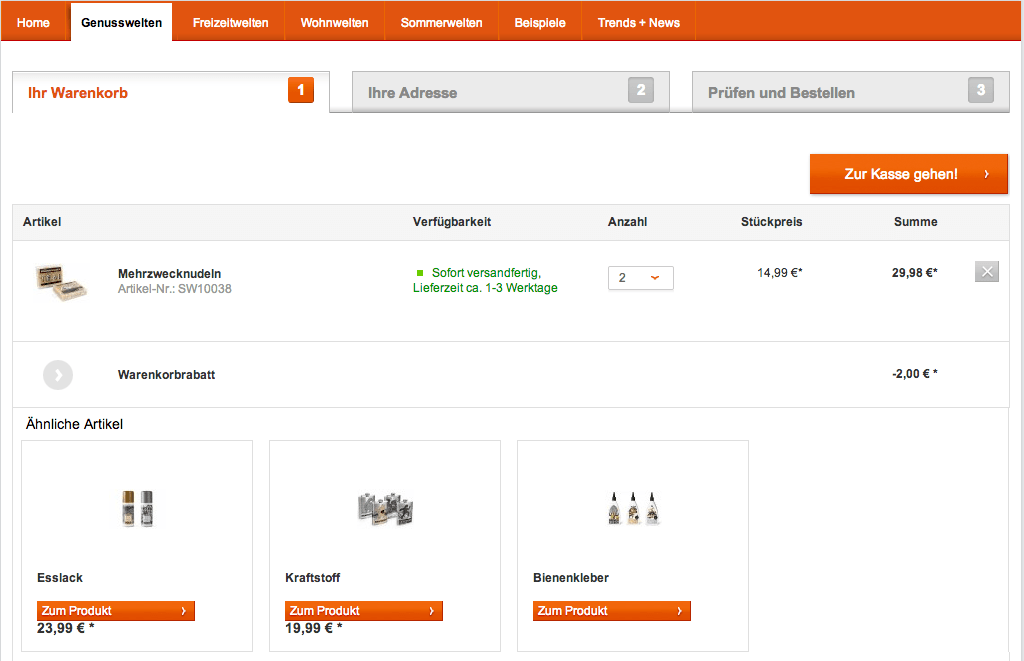
Task: Navigate to Wohnwelten section
Action: pyautogui.click(x=334, y=22)
